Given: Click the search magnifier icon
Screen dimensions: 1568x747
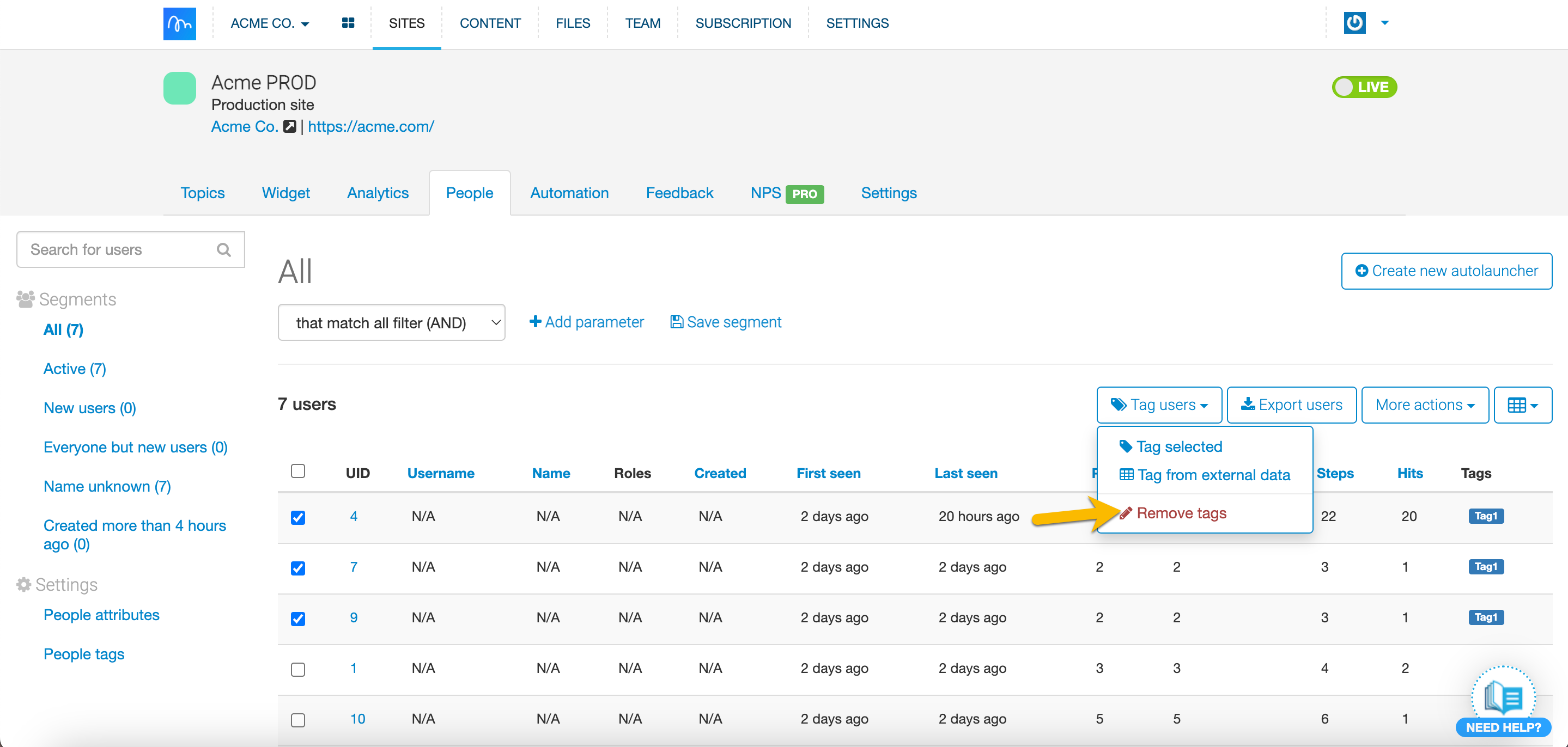Looking at the screenshot, I should pos(223,249).
